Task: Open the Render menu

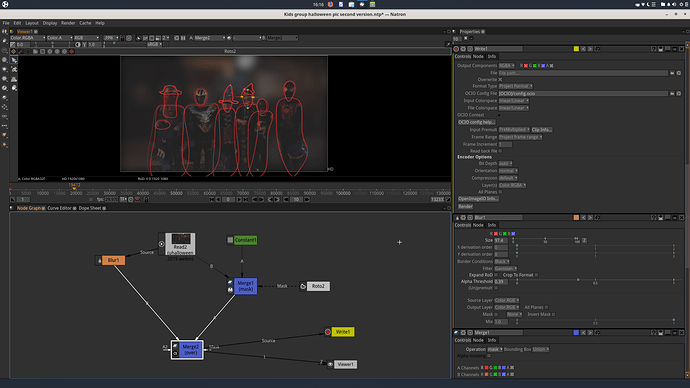Action: coord(68,23)
